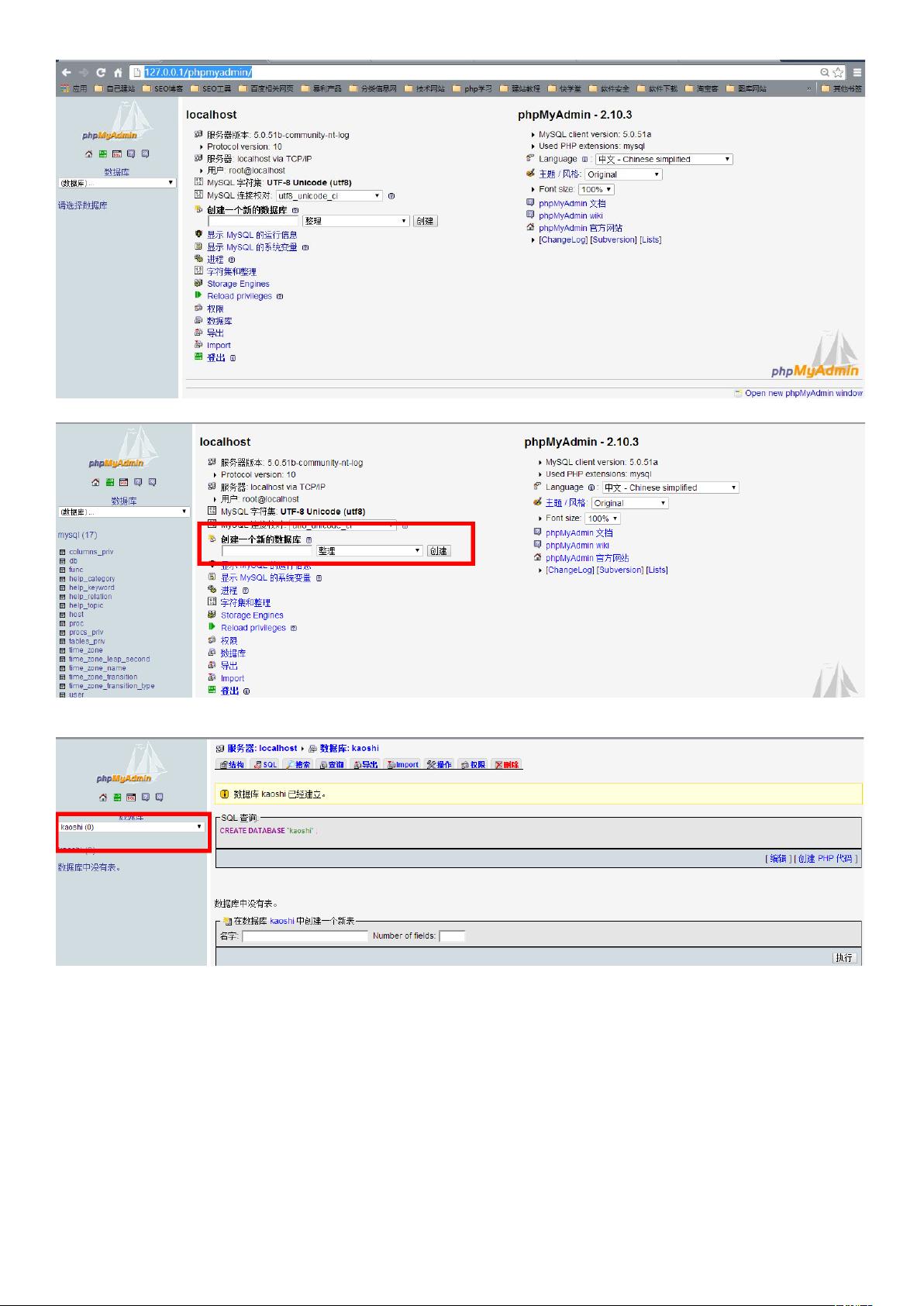Open SQL query window icon in top screenshot sidebar
This screenshot has width=924, height=1306.
pos(116,153)
